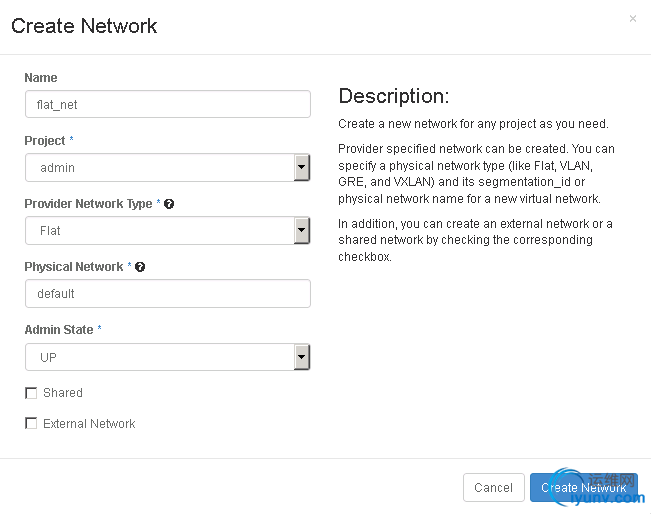Click the arrow button on the Project dropdown
The image size is (651, 514).
pos(301,168)
